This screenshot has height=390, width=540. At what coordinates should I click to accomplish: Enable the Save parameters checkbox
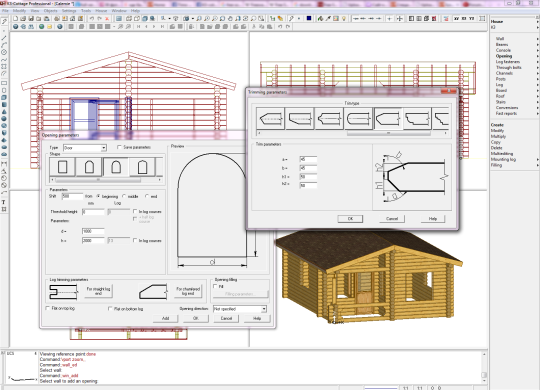click(119, 147)
